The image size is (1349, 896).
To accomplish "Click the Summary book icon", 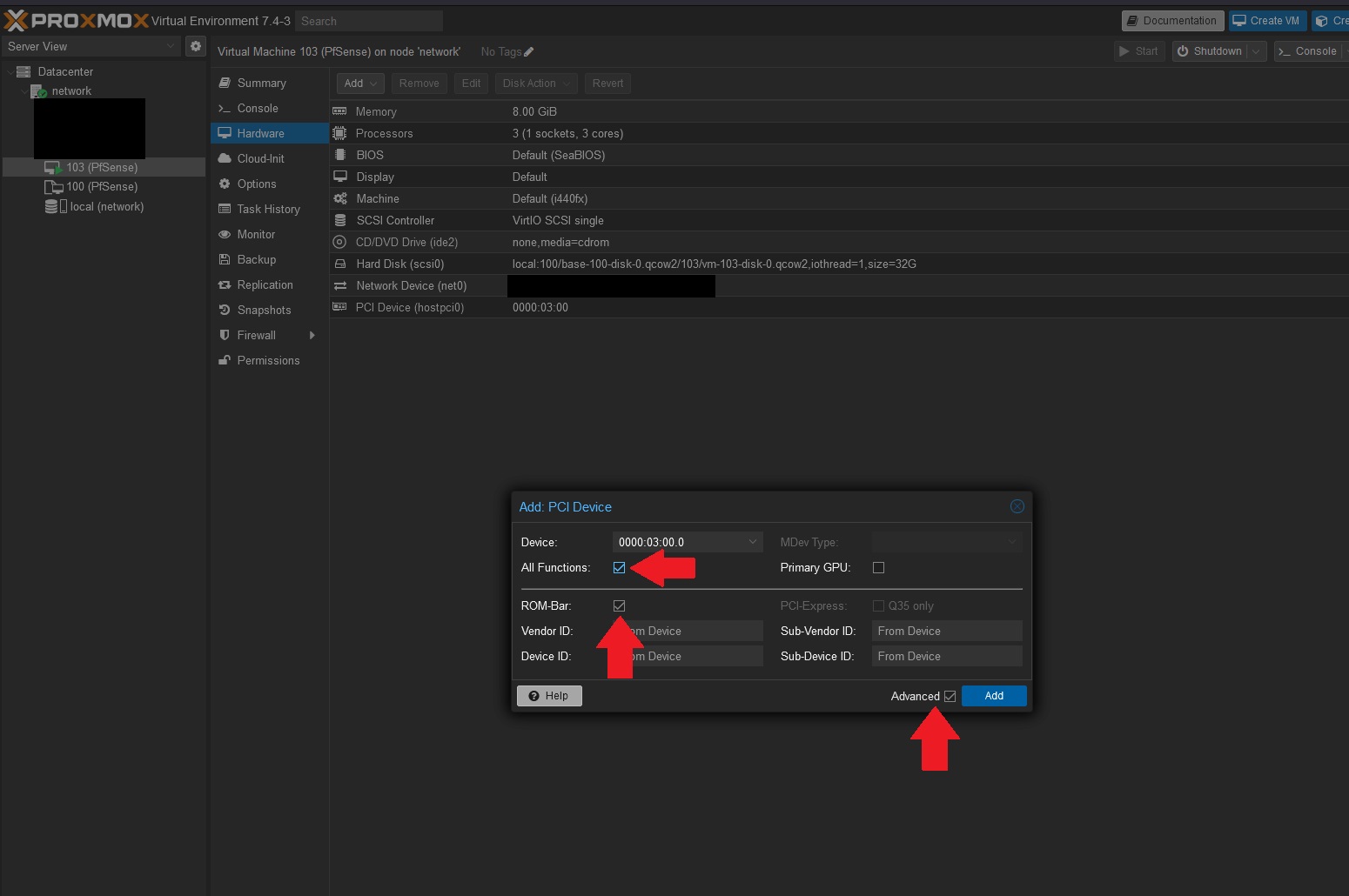I will pyautogui.click(x=225, y=83).
